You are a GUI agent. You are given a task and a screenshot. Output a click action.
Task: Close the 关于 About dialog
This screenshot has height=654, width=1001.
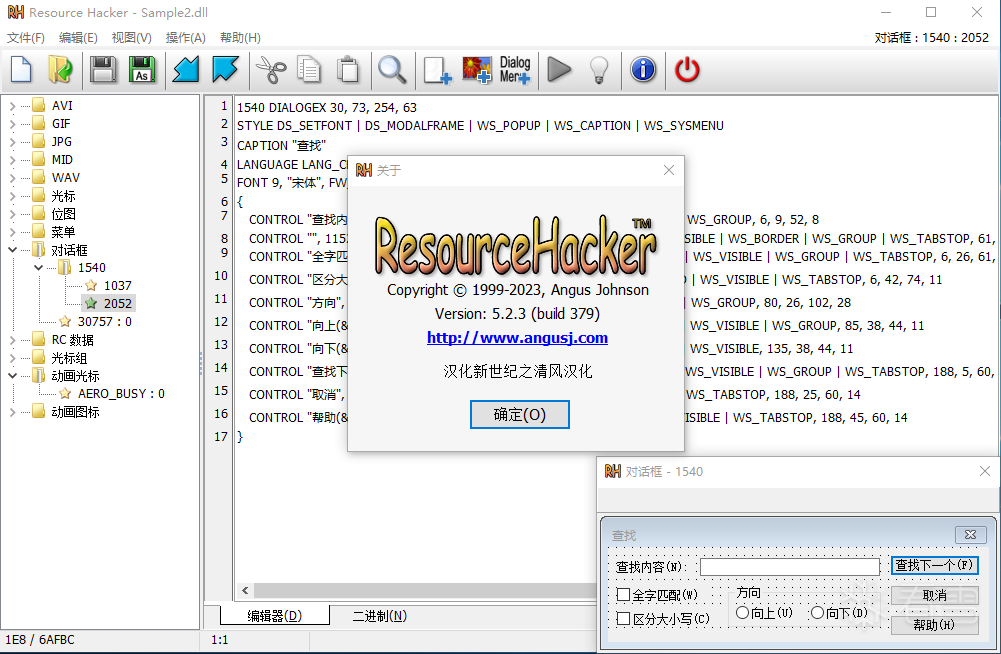pos(668,170)
